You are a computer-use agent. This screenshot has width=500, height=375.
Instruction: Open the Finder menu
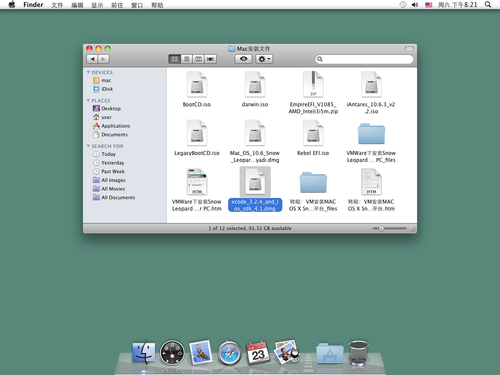pyautogui.click(x=33, y=5)
